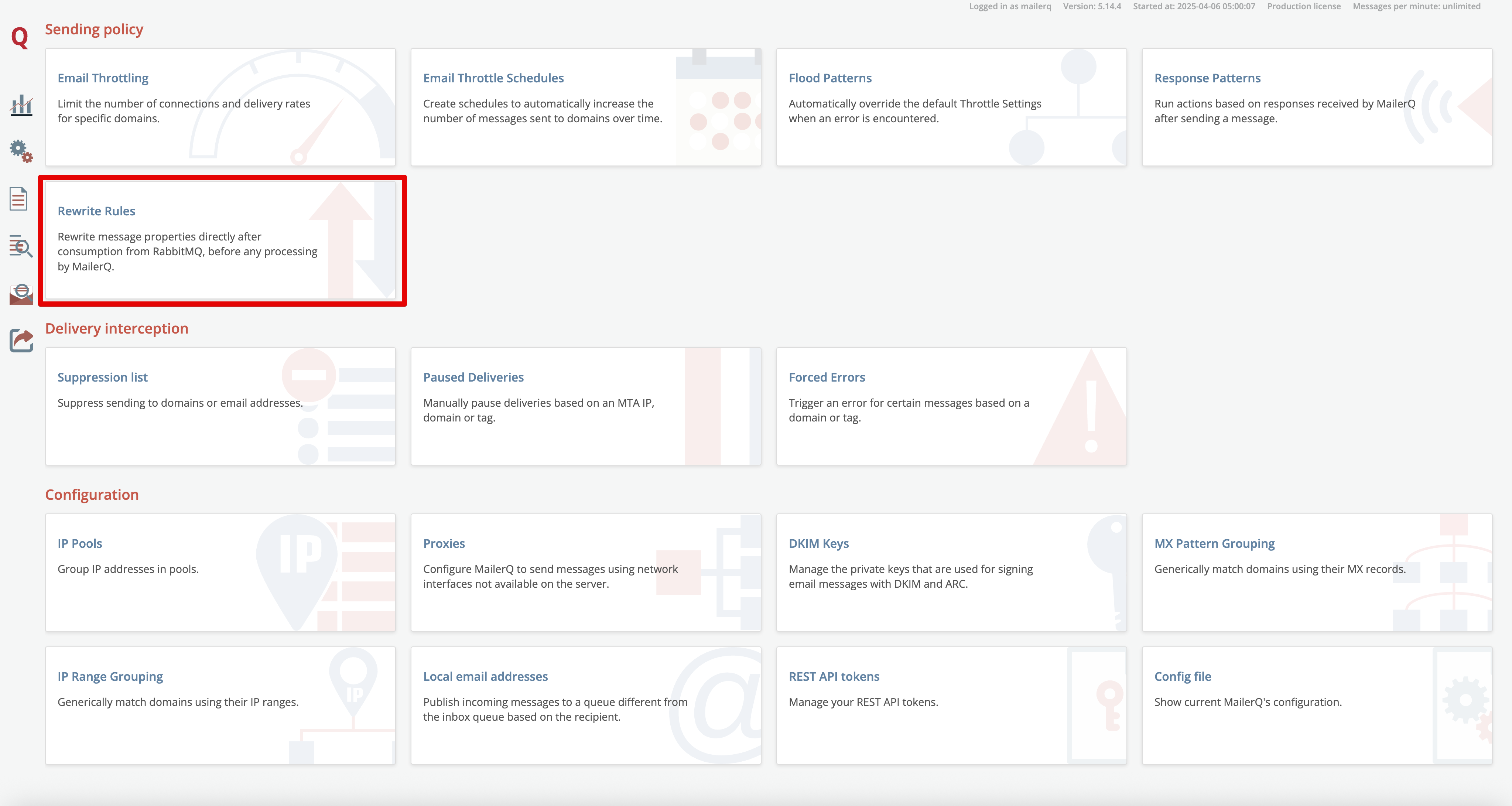The width and height of the screenshot is (1512, 806).
Task: Click the share arrow sidebar icon
Action: coord(21,340)
